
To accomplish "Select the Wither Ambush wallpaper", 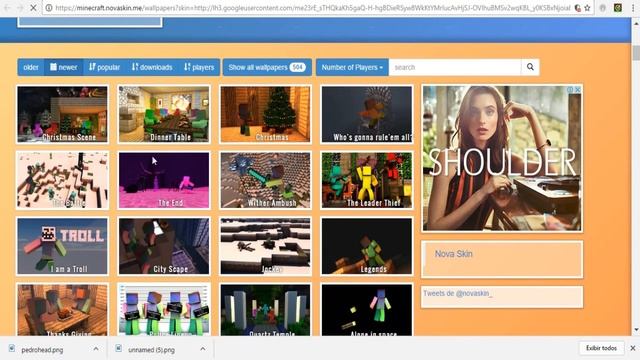I will pyautogui.click(x=265, y=180).
